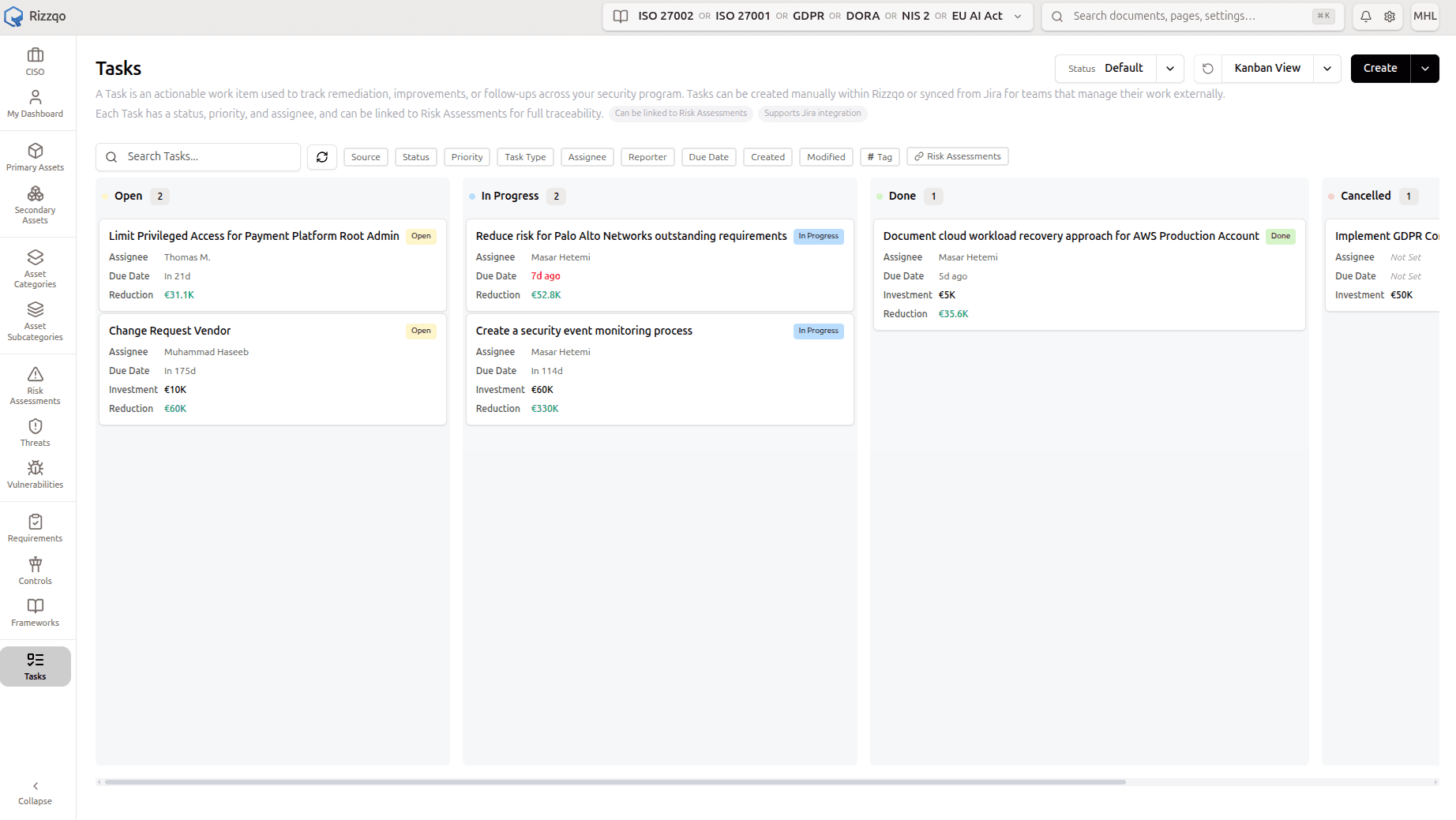Open the Priority filter
This screenshot has width=1456, height=820.
pyautogui.click(x=467, y=157)
